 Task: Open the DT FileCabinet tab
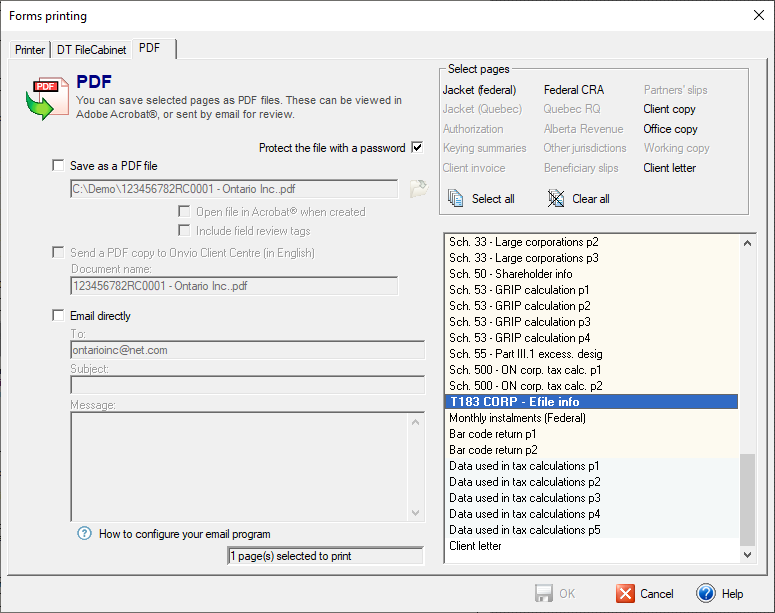(91, 49)
